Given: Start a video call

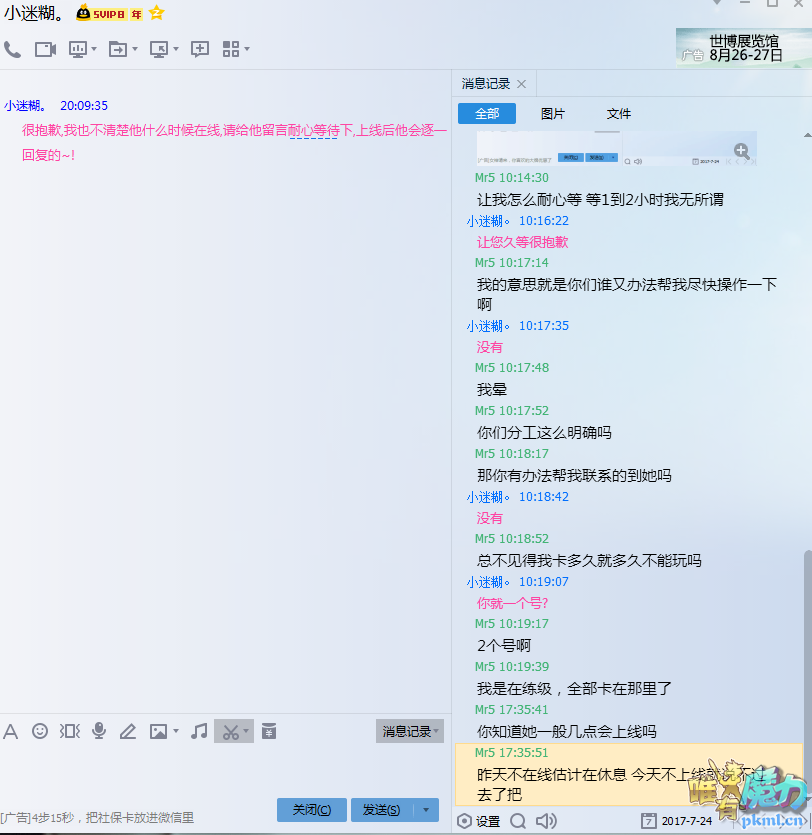Looking at the screenshot, I should point(45,49).
